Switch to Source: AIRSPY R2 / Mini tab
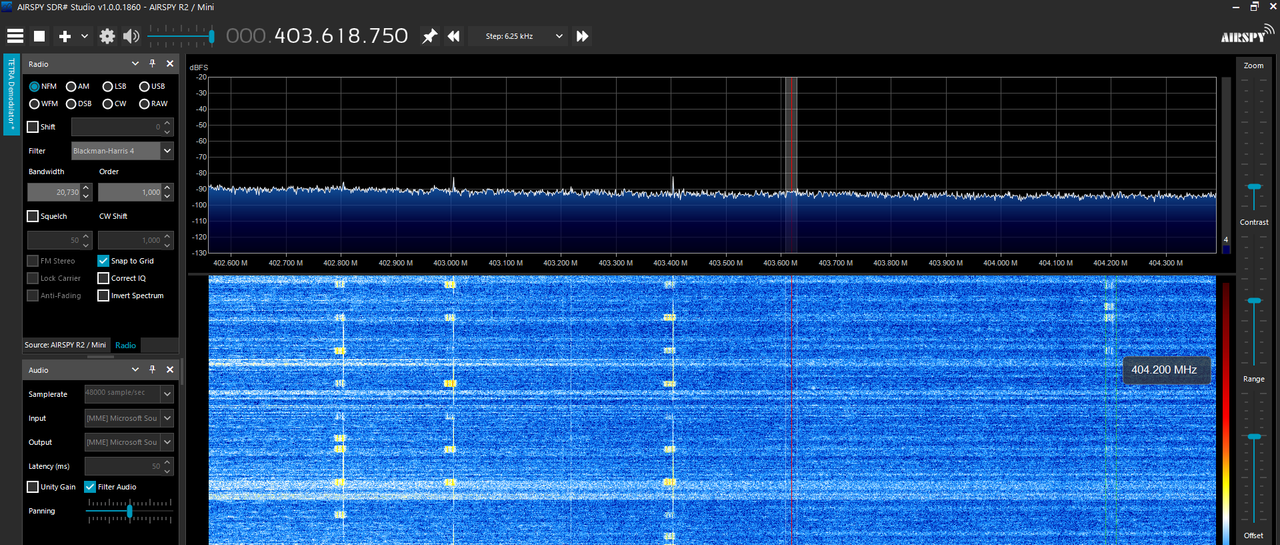 65,345
